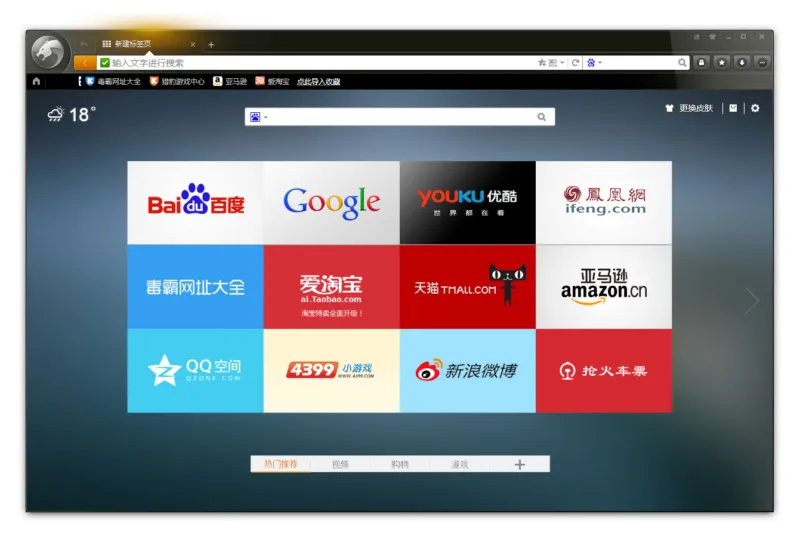Click the skin shirt icon in title bar

coord(712,37)
